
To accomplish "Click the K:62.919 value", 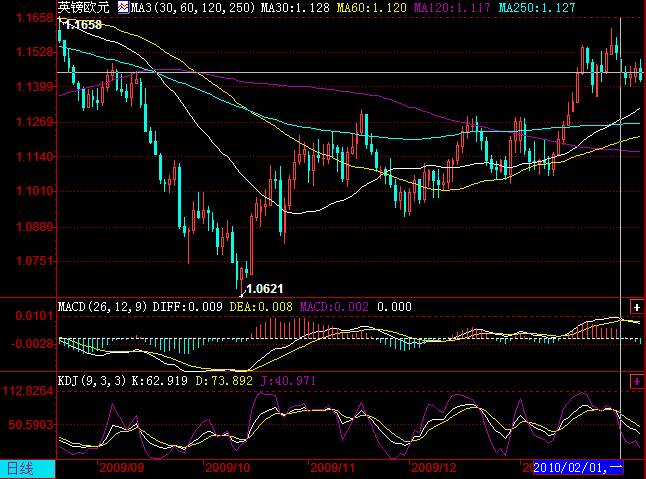I will [x=159, y=381].
